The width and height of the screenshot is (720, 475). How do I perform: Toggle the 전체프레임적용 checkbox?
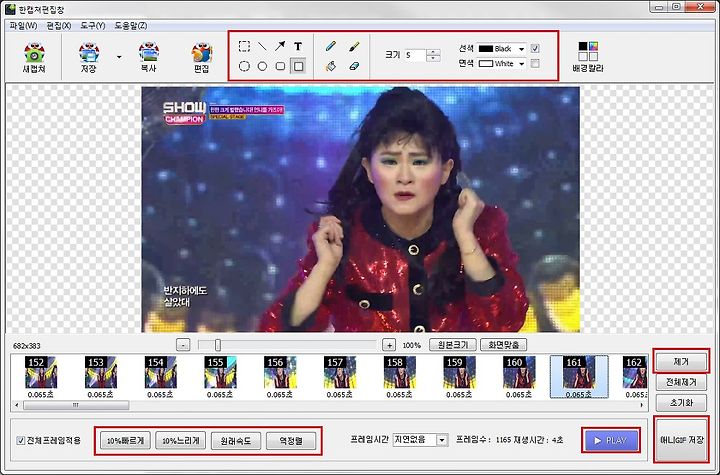point(21,441)
